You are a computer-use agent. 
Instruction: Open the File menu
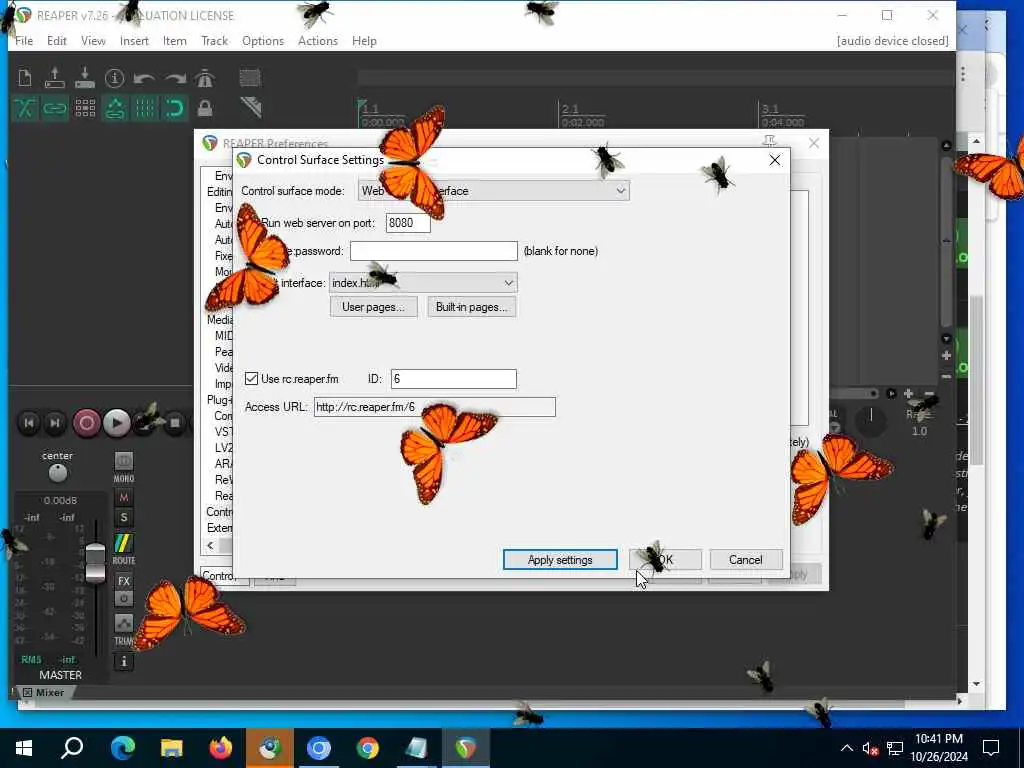pyautogui.click(x=24, y=40)
